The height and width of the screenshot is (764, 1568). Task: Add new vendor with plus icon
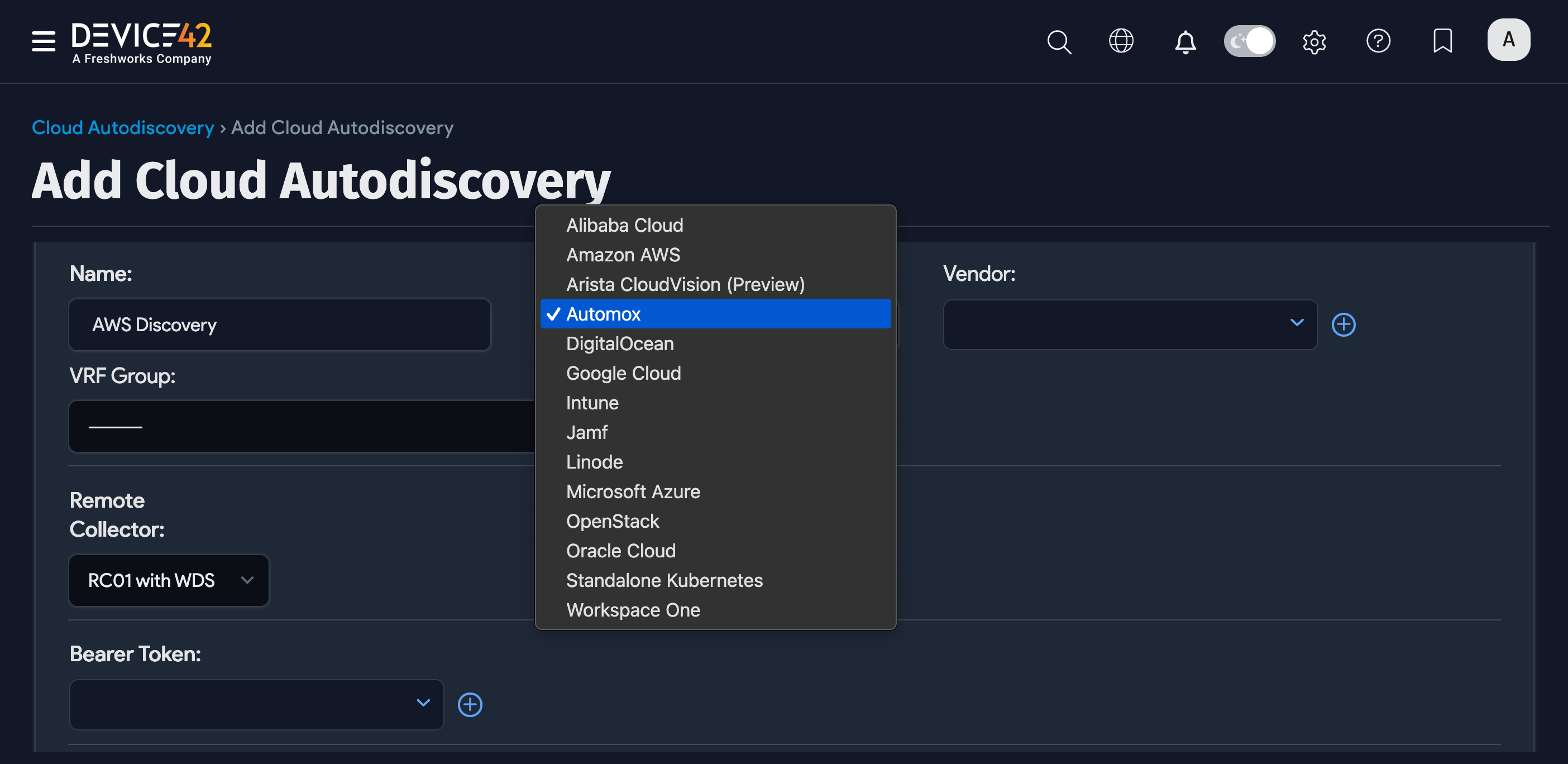point(1343,324)
